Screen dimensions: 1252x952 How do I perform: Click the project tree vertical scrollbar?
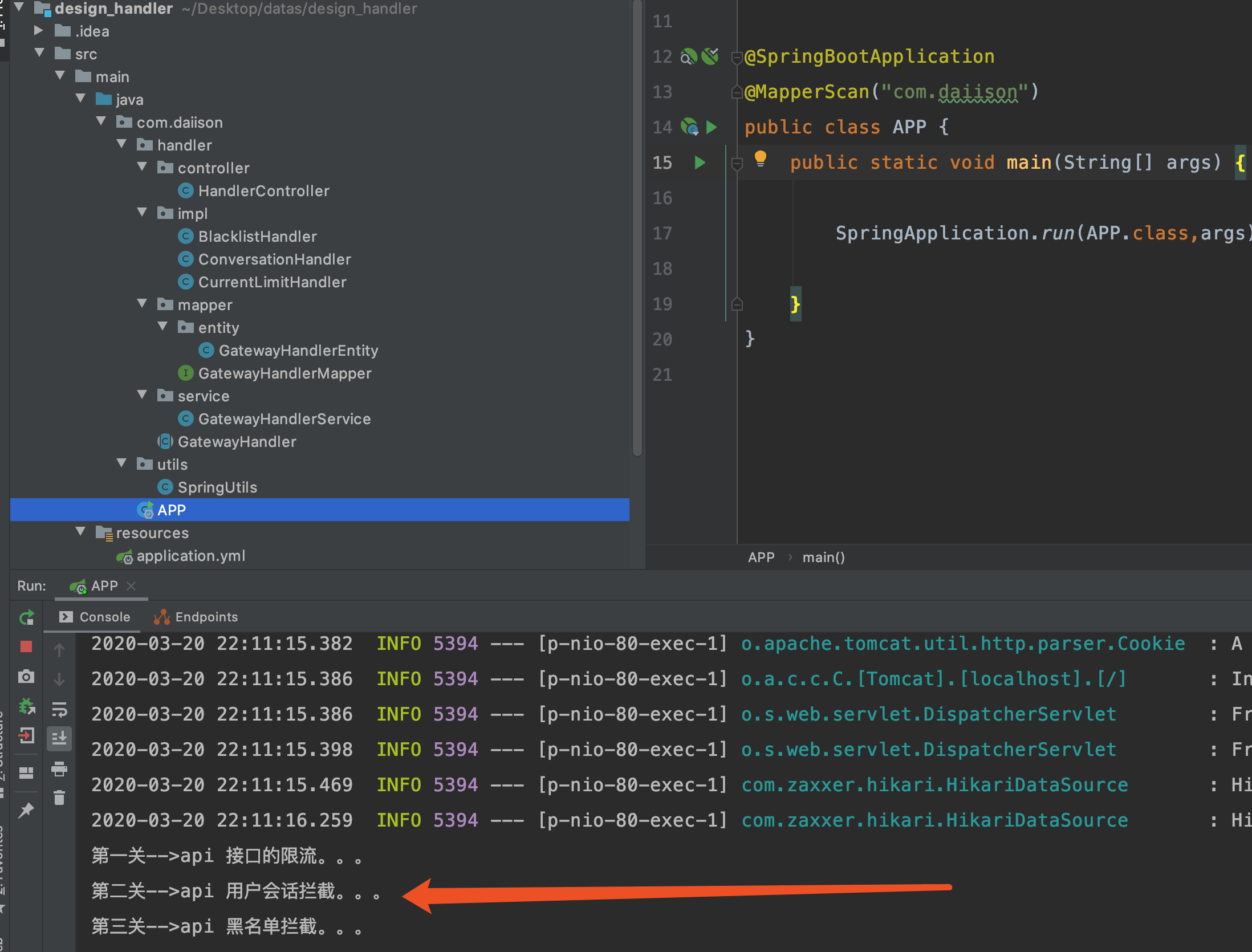(x=637, y=228)
